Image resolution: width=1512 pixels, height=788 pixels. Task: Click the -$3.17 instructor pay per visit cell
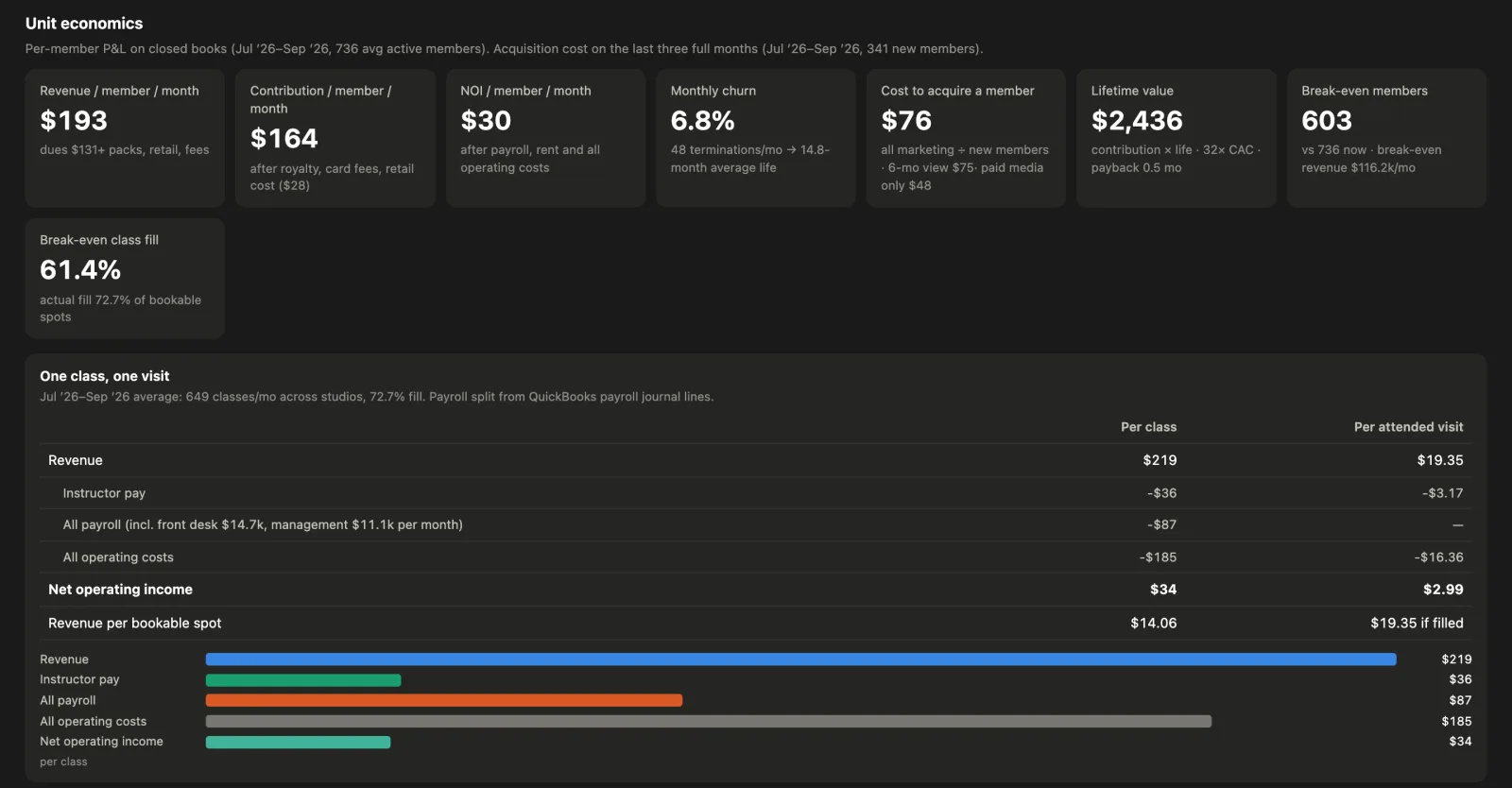[1442, 493]
